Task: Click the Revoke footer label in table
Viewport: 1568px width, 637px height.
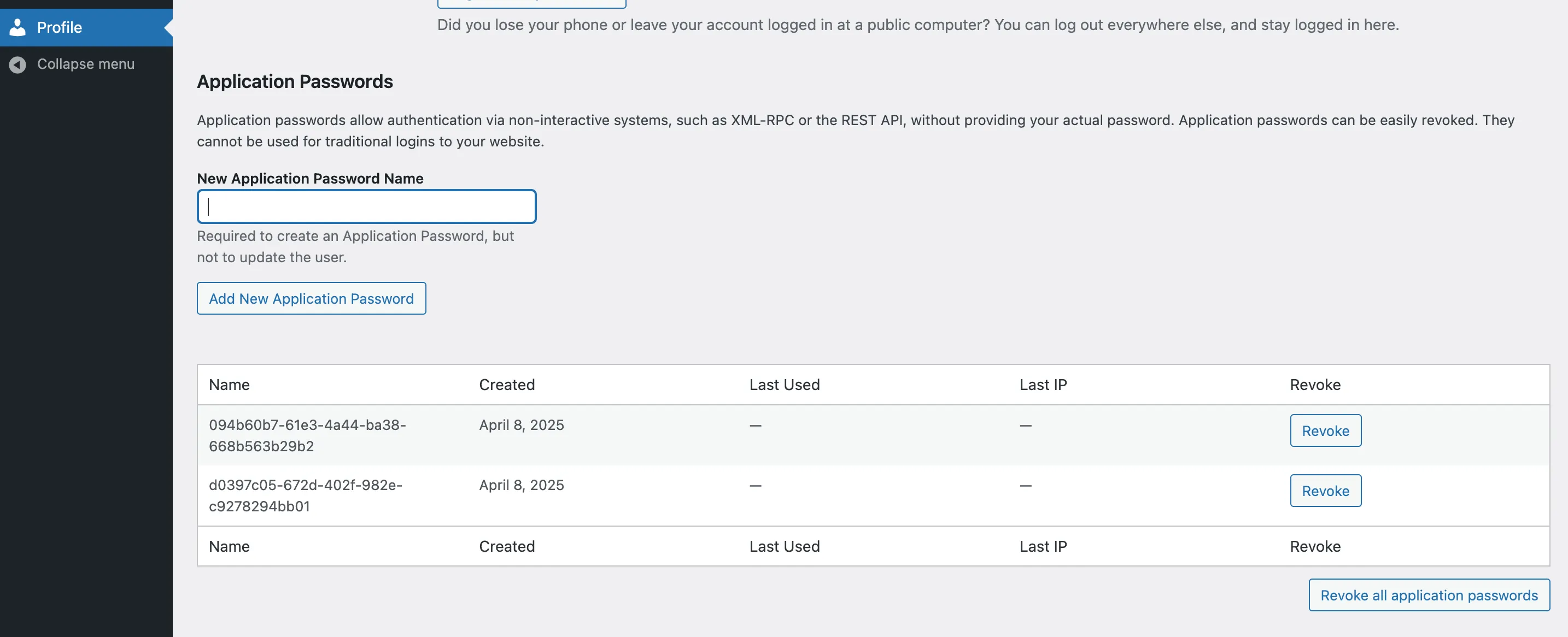Action: (1315, 546)
